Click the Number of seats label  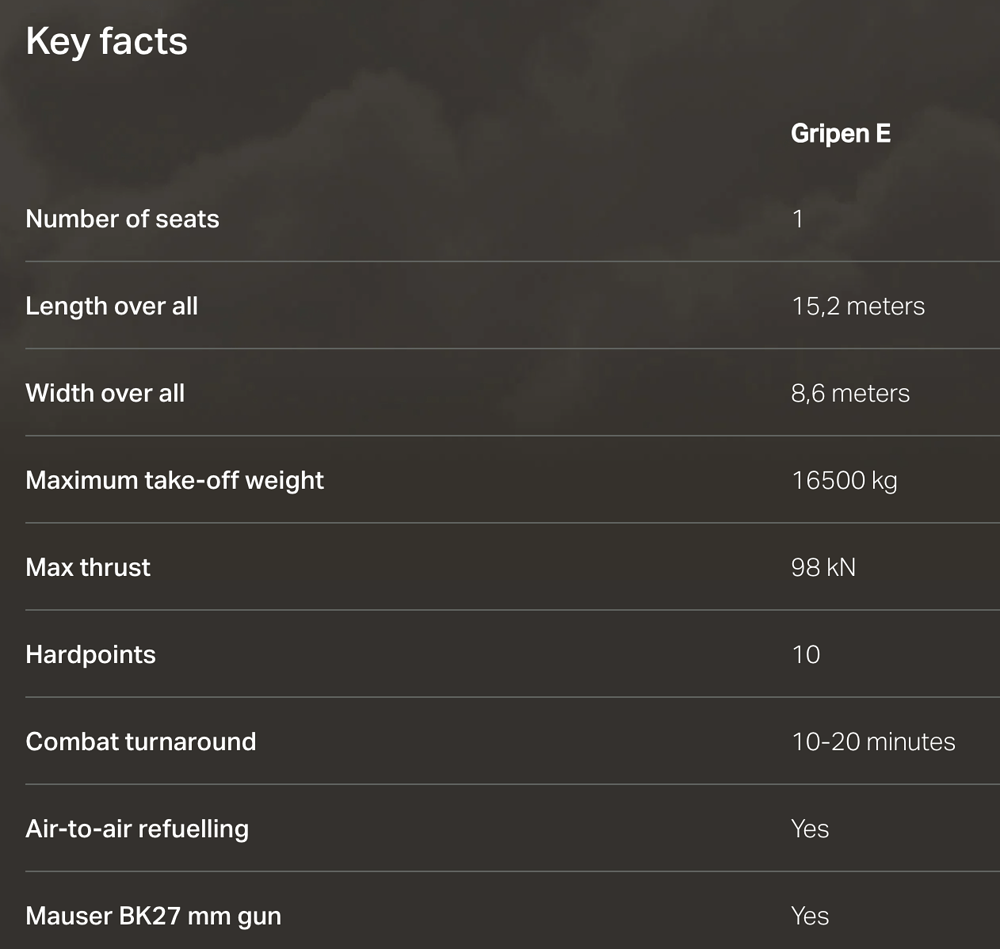click(x=122, y=219)
